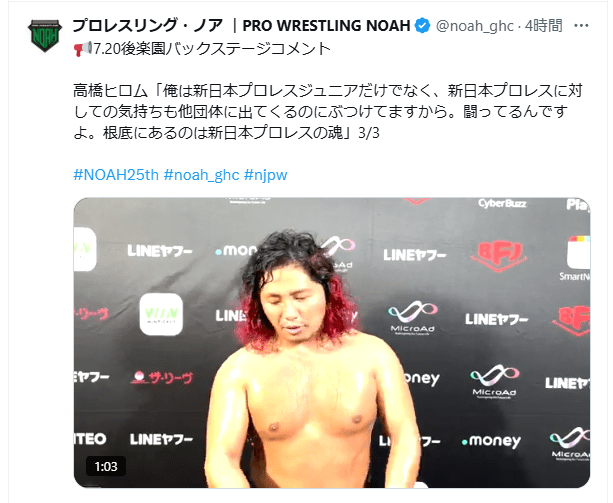Click the MicroAd logo beside wrestler's head
This screenshot has width=613, height=503.
click(412, 317)
